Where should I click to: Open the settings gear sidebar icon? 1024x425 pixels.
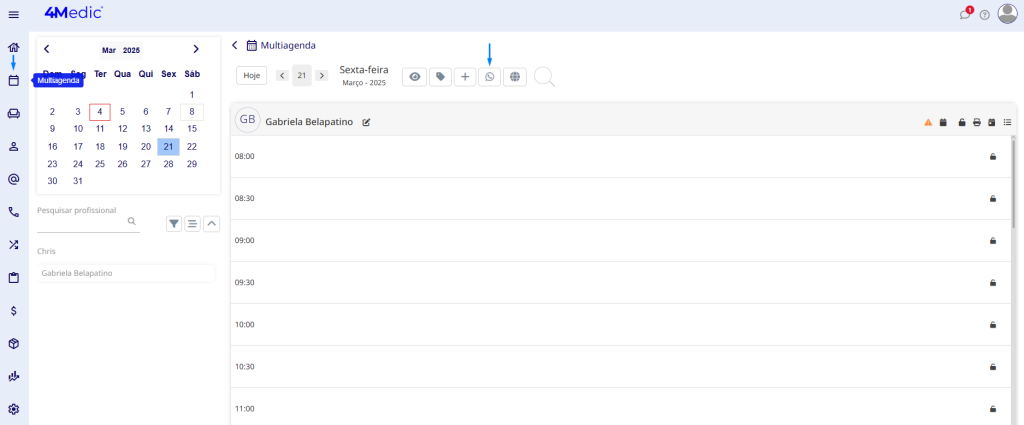[13, 409]
